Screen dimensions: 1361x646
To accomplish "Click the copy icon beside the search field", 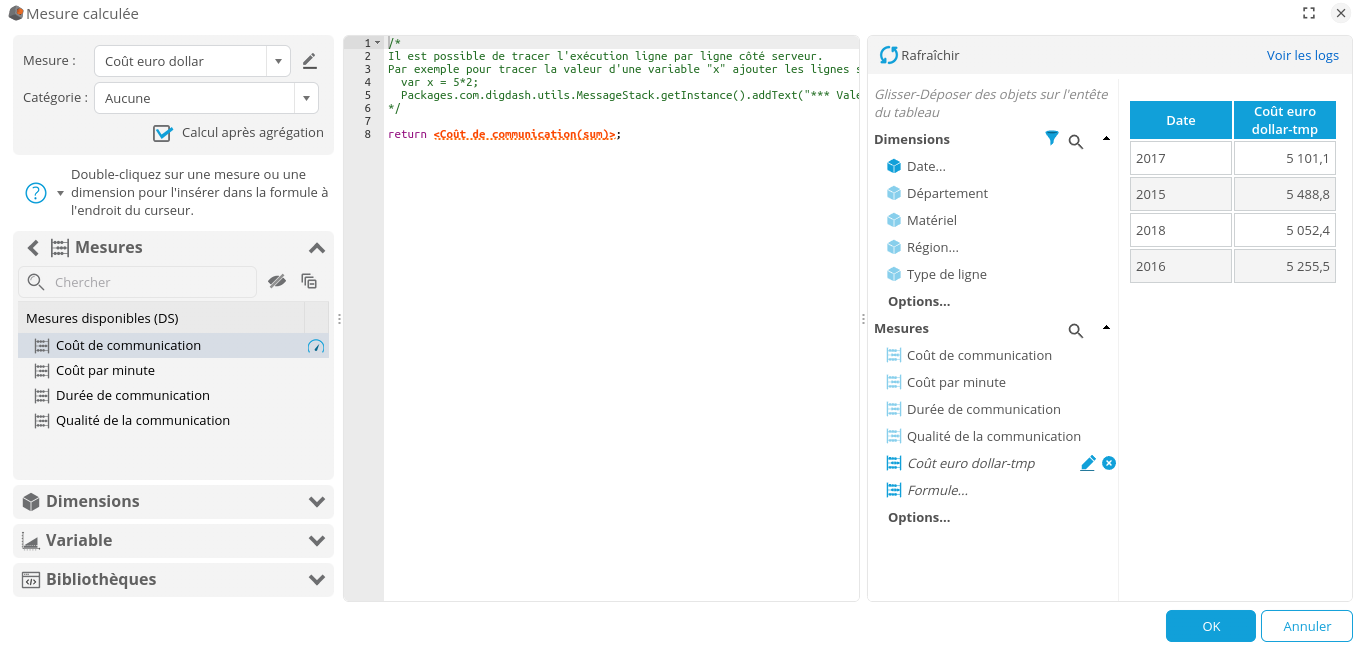I will pos(309,282).
